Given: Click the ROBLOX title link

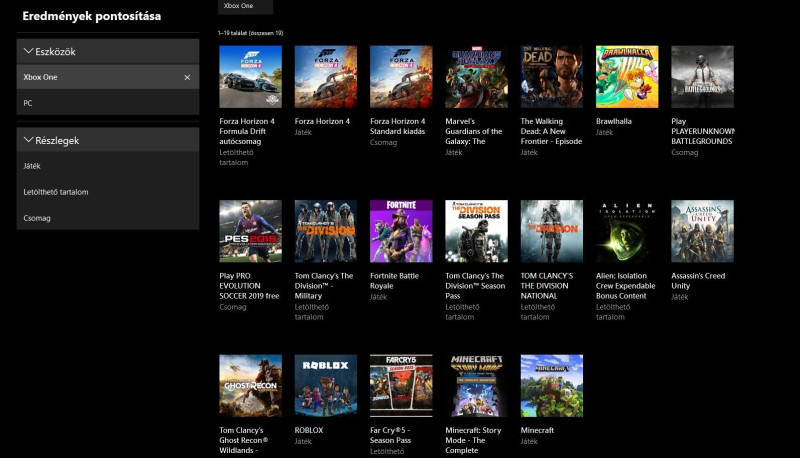Looking at the screenshot, I should coord(309,430).
